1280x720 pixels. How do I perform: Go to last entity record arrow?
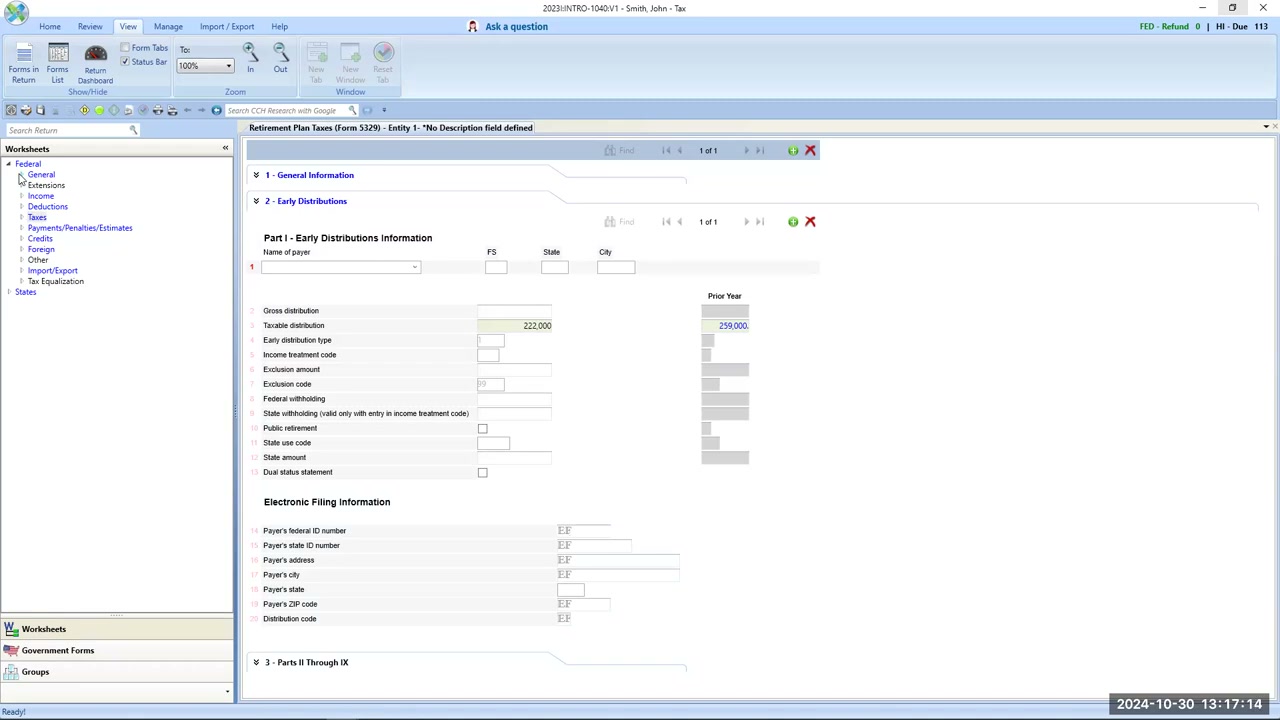pyautogui.click(x=760, y=151)
